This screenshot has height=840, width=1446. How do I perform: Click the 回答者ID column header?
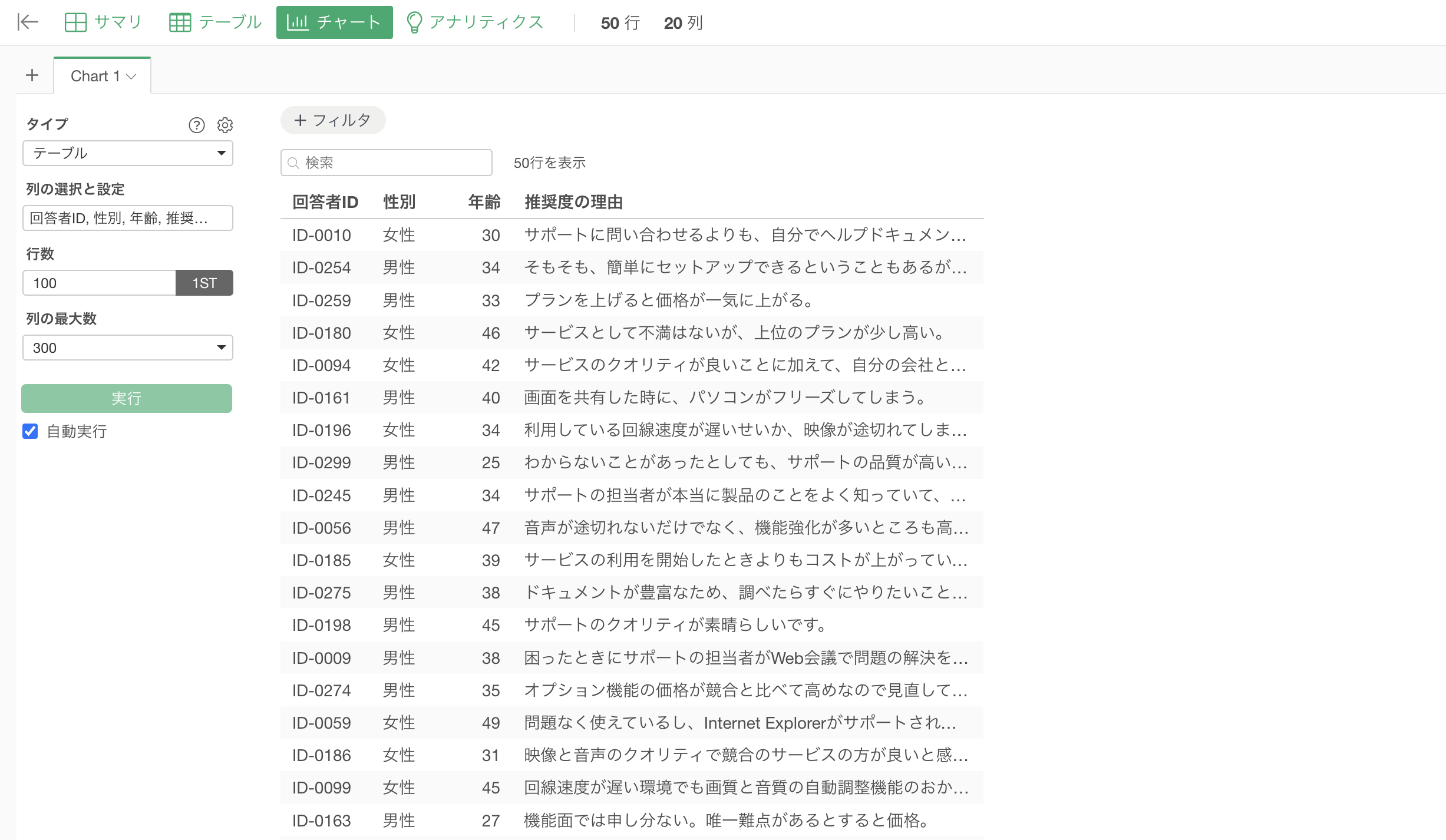point(325,202)
